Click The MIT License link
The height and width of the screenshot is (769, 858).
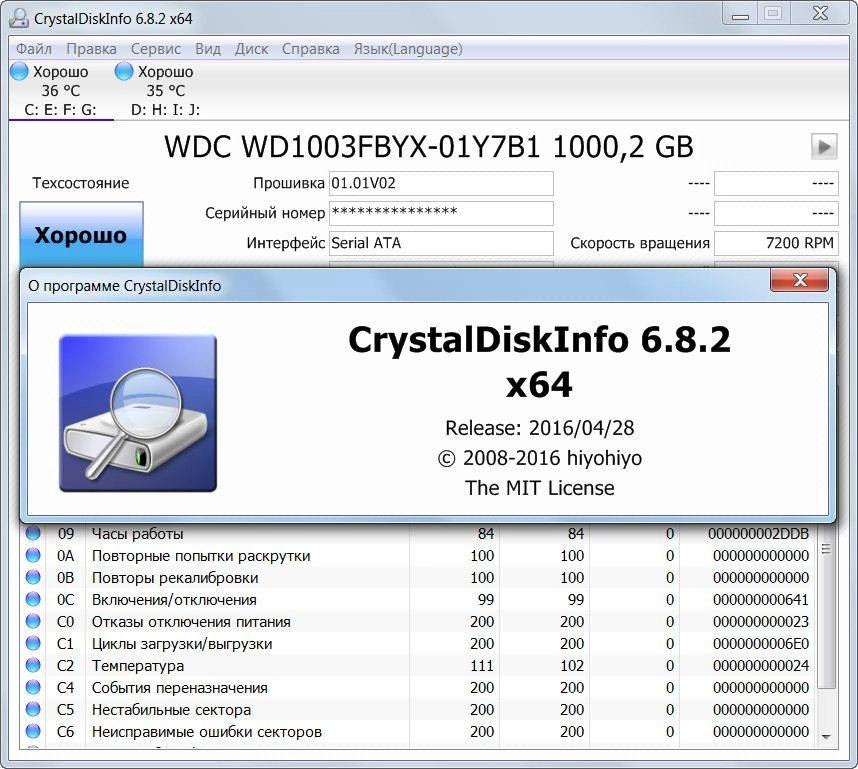[x=540, y=488]
